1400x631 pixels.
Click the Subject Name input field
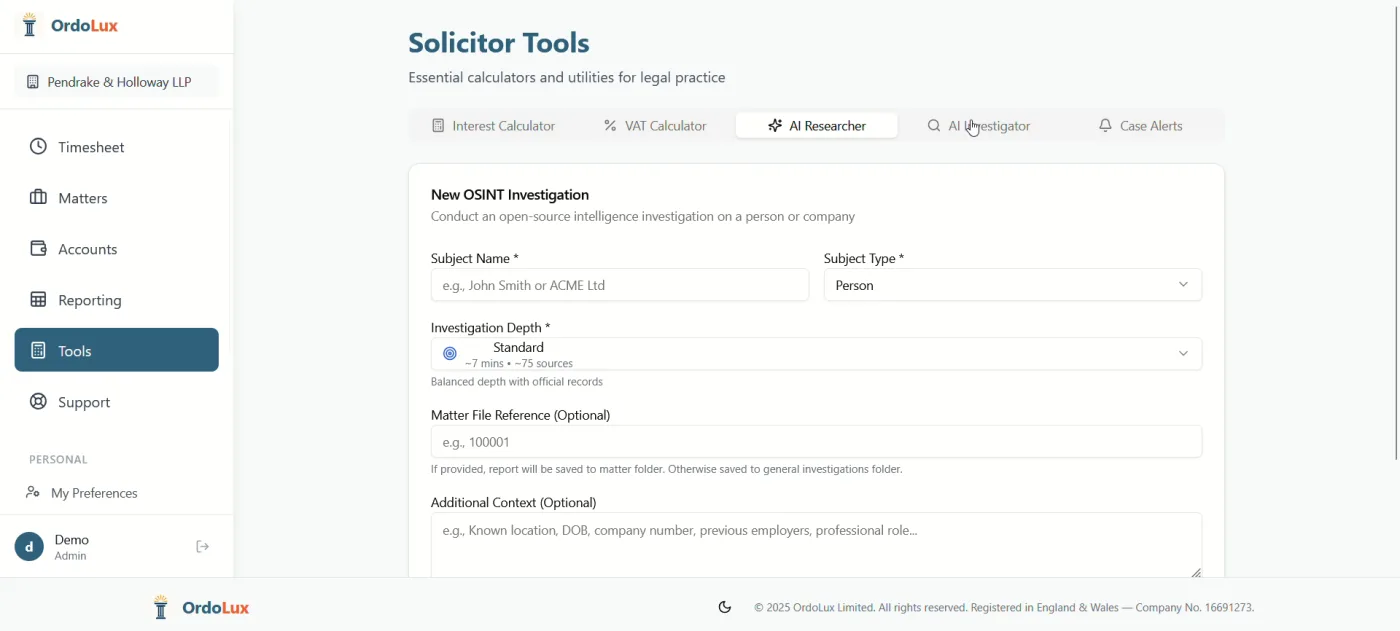[619, 284]
